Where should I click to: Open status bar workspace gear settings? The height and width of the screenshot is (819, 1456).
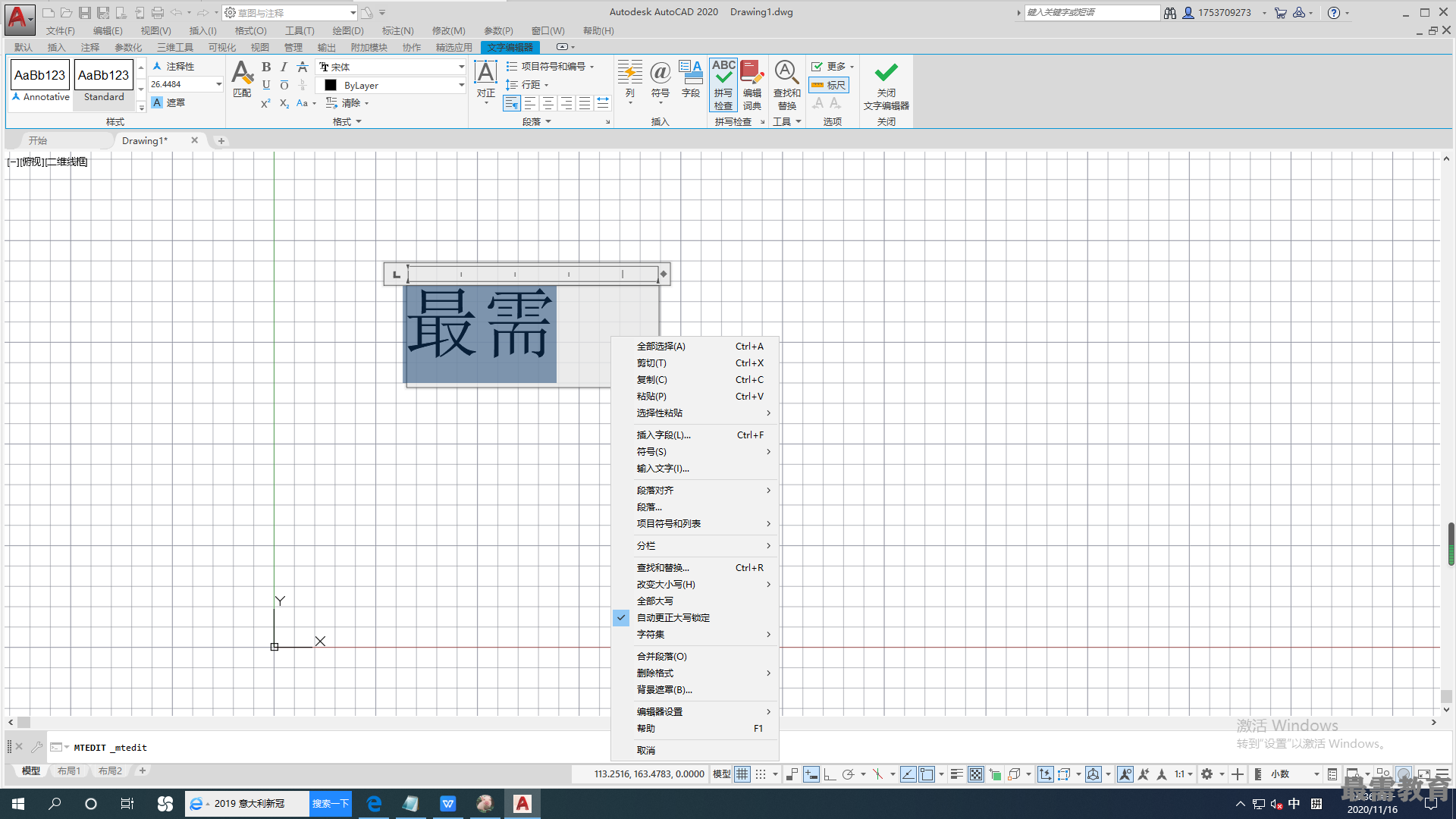pyautogui.click(x=1207, y=774)
